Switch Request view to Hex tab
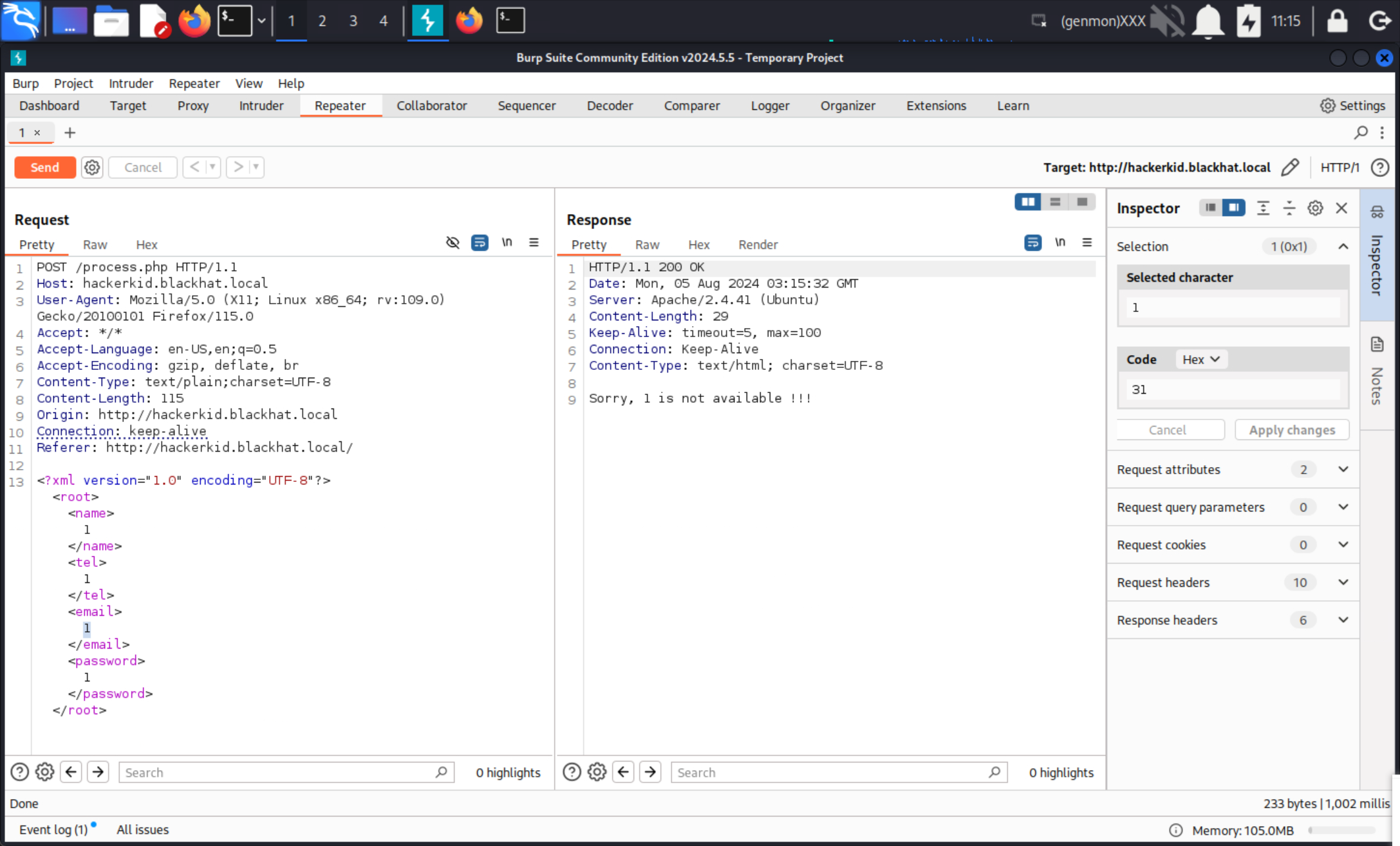 [147, 244]
